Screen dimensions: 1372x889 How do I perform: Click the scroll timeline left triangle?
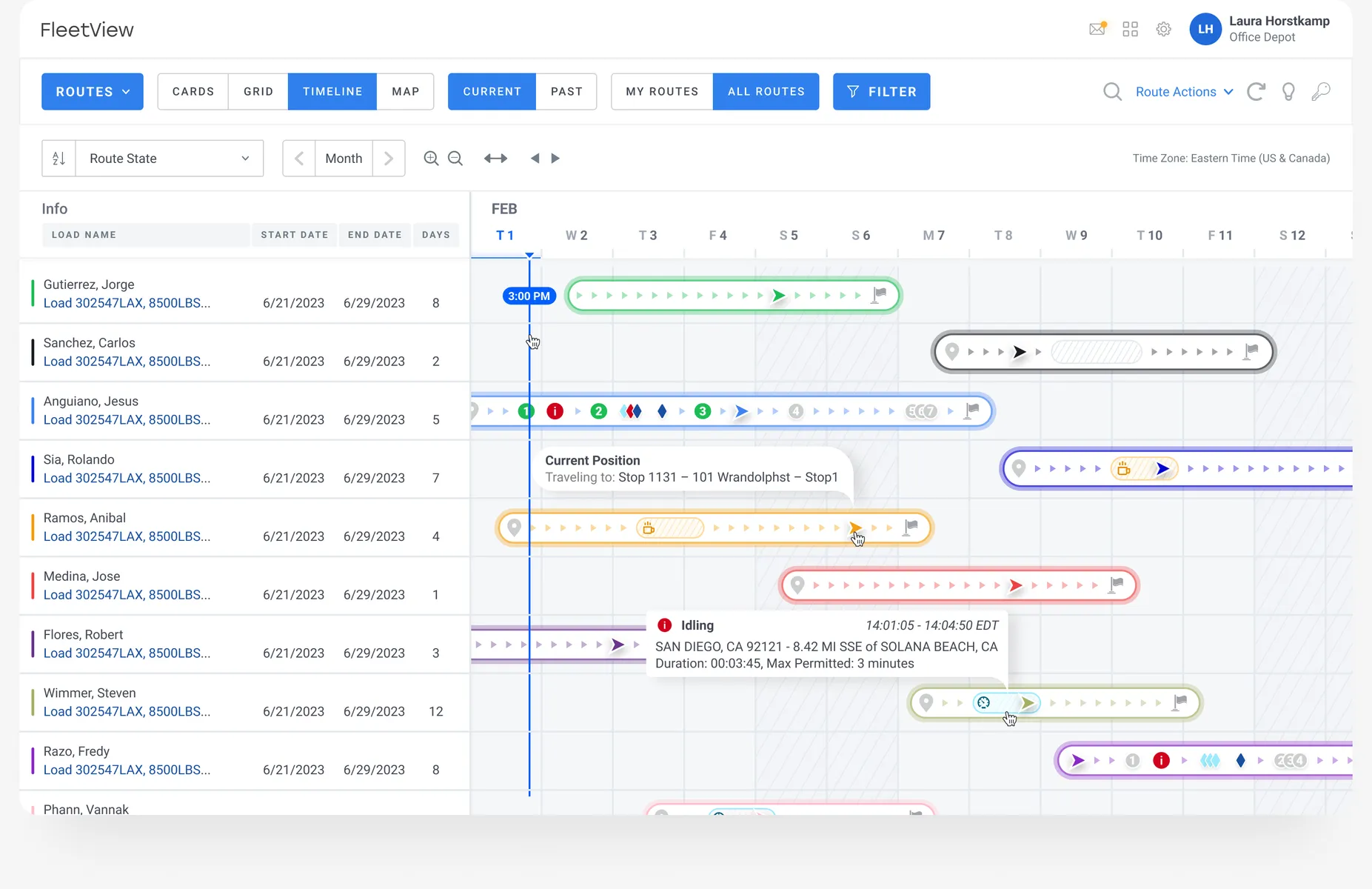(x=535, y=158)
